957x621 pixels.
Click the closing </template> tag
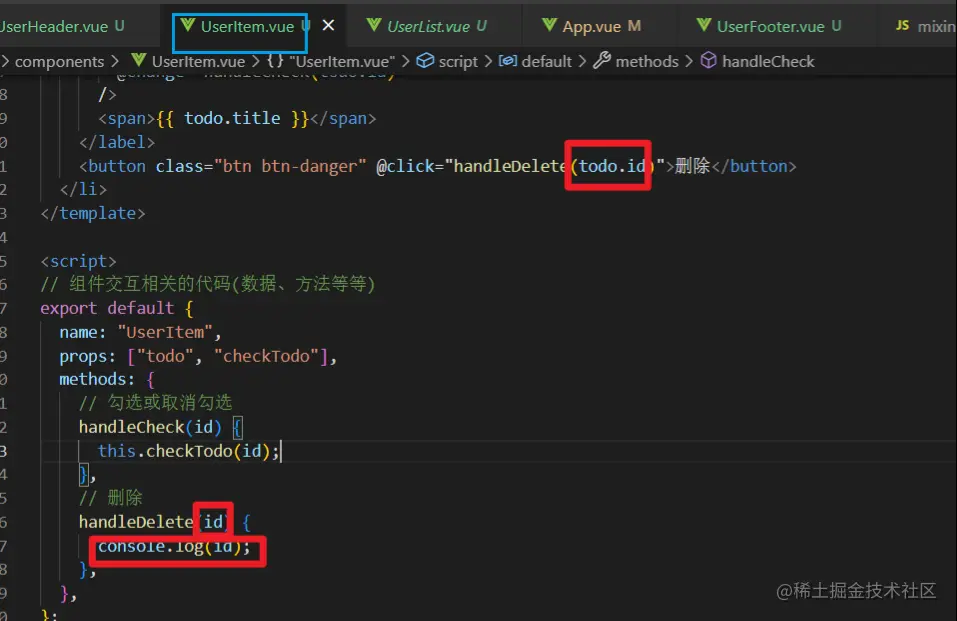(93, 213)
